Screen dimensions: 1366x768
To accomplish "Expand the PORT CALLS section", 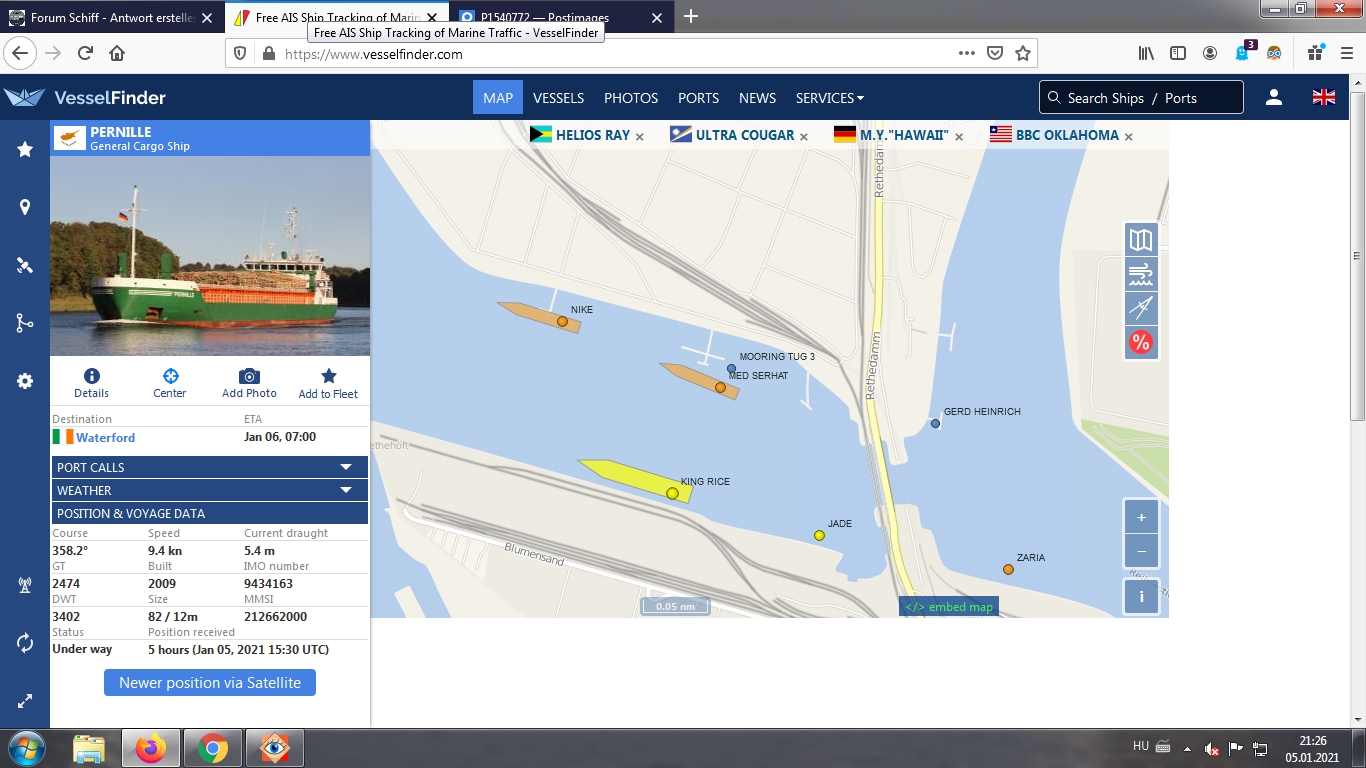I will pos(210,467).
